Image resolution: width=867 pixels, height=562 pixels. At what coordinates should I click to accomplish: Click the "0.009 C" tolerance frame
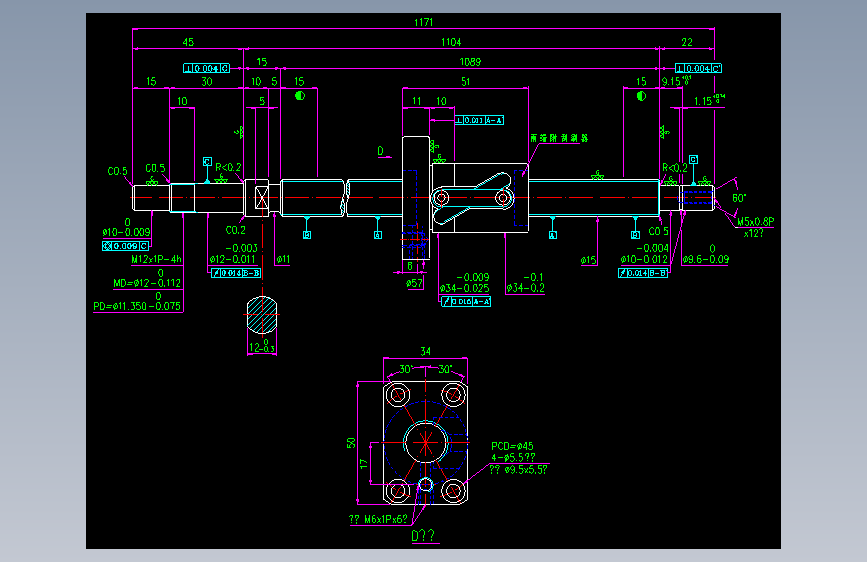pyautogui.click(x=126, y=246)
